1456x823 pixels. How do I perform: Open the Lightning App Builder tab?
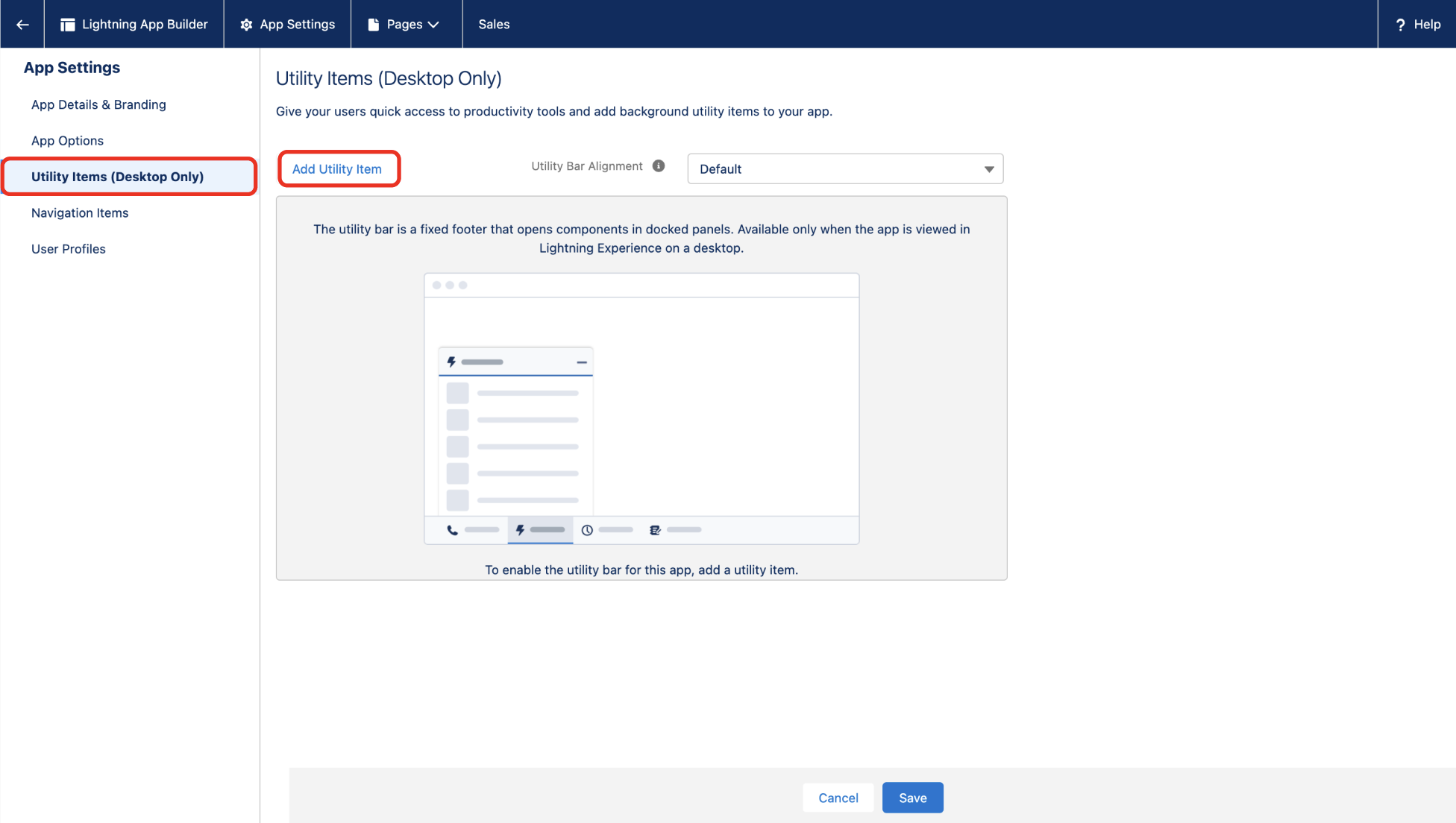(134, 25)
